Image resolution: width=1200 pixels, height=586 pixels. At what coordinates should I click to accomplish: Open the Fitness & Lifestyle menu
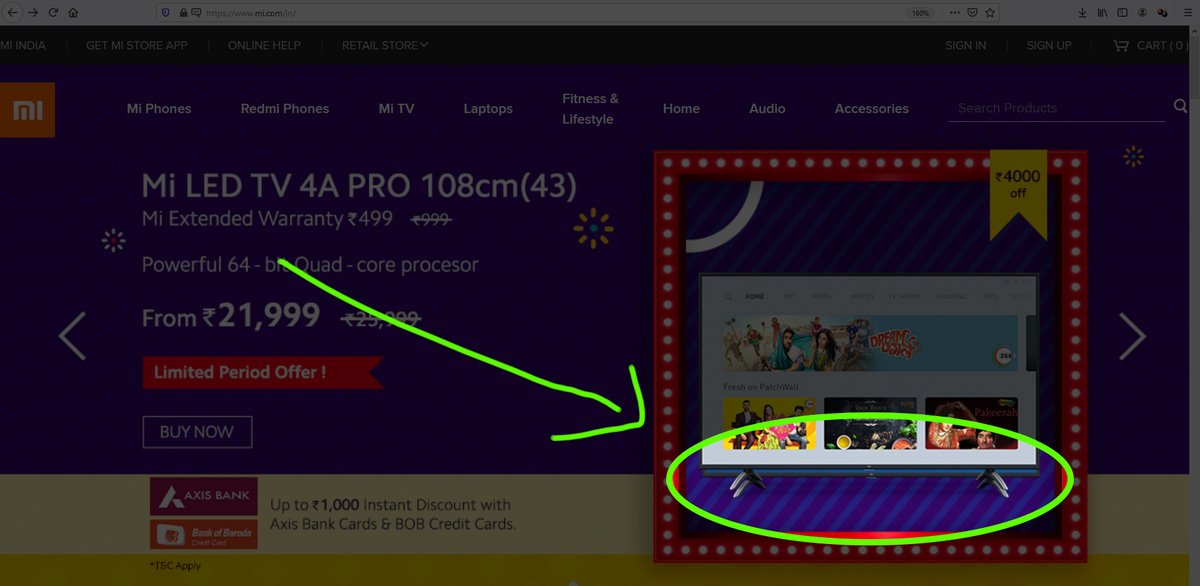pos(590,109)
